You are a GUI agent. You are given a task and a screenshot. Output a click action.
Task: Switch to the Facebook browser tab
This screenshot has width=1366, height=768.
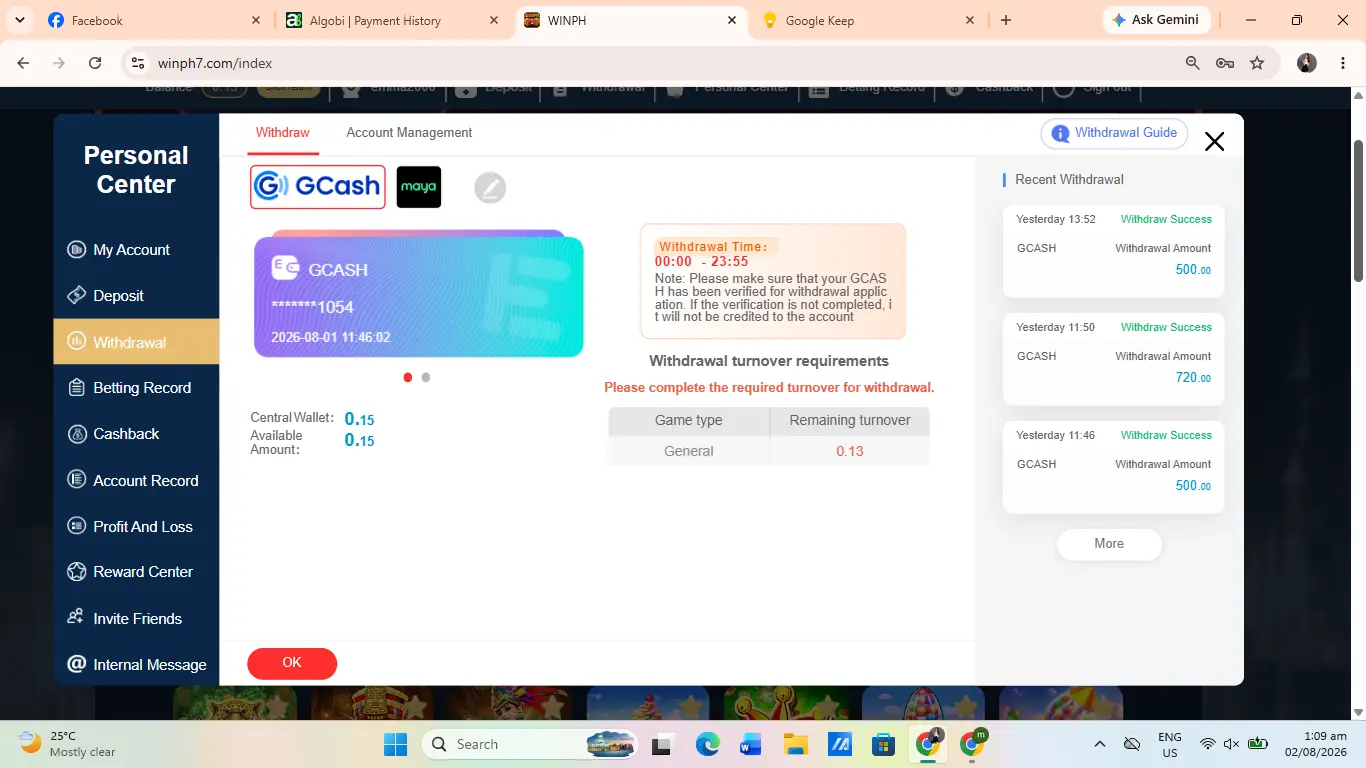coord(155,20)
